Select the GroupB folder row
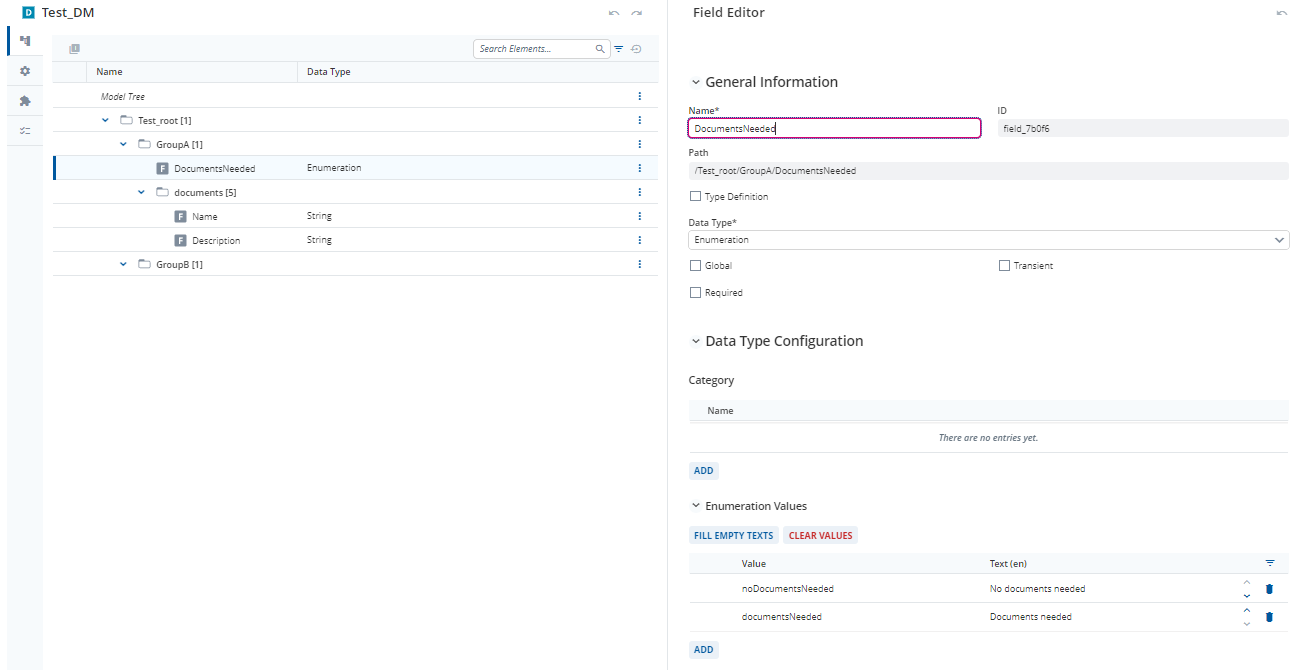Image resolution: width=1299 pixels, height=670 pixels. [x=356, y=264]
